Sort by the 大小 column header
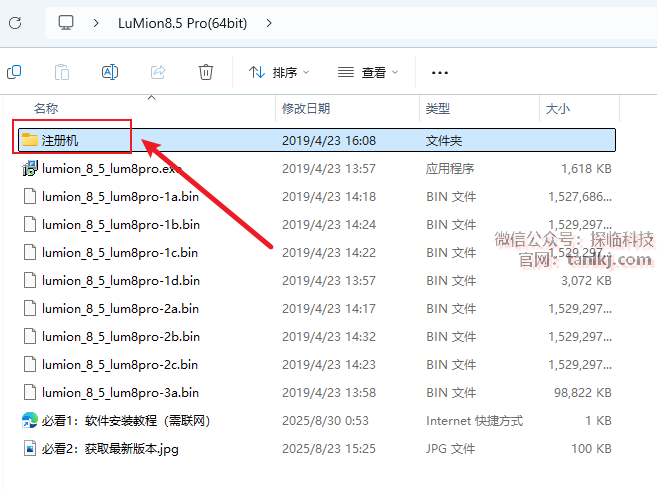Image resolution: width=657 pixels, height=490 pixels. coord(557,109)
